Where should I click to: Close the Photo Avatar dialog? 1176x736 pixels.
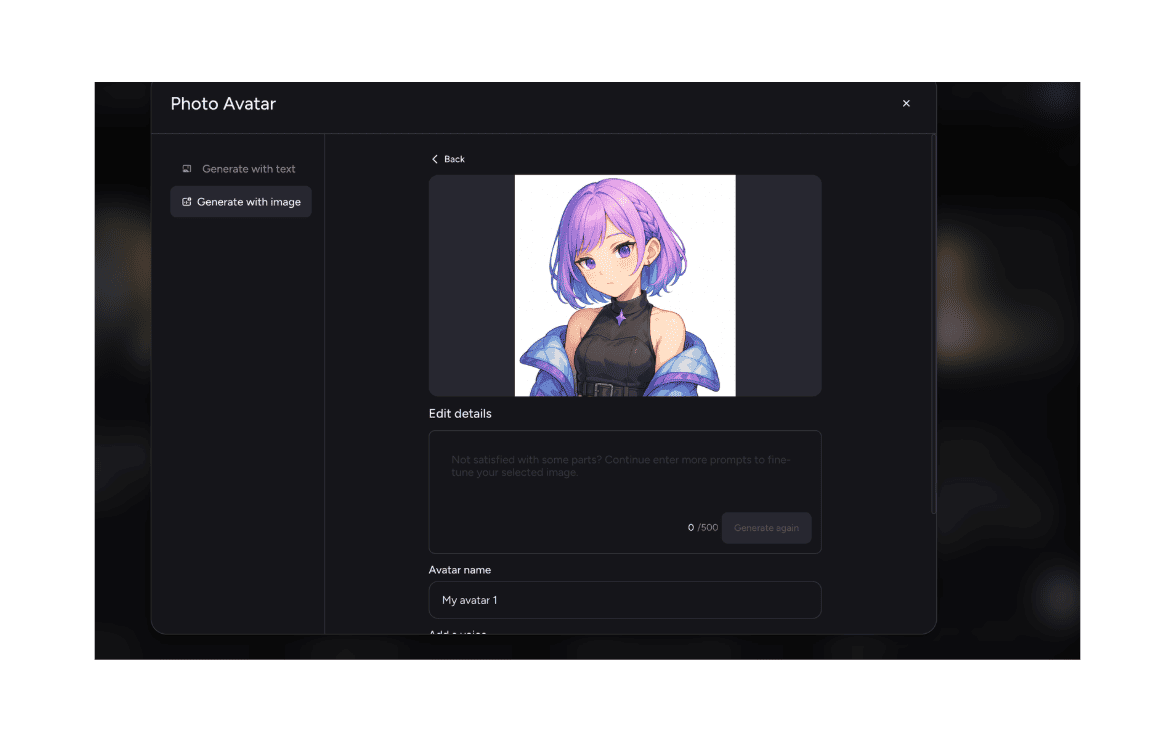[x=906, y=103]
